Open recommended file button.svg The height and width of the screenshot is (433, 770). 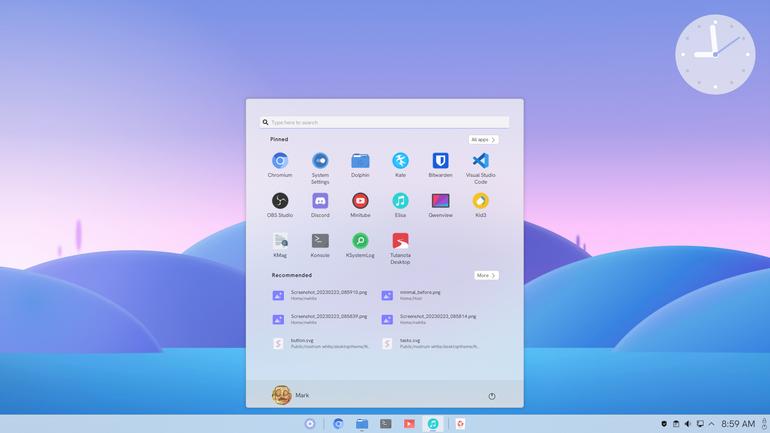click(321, 343)
